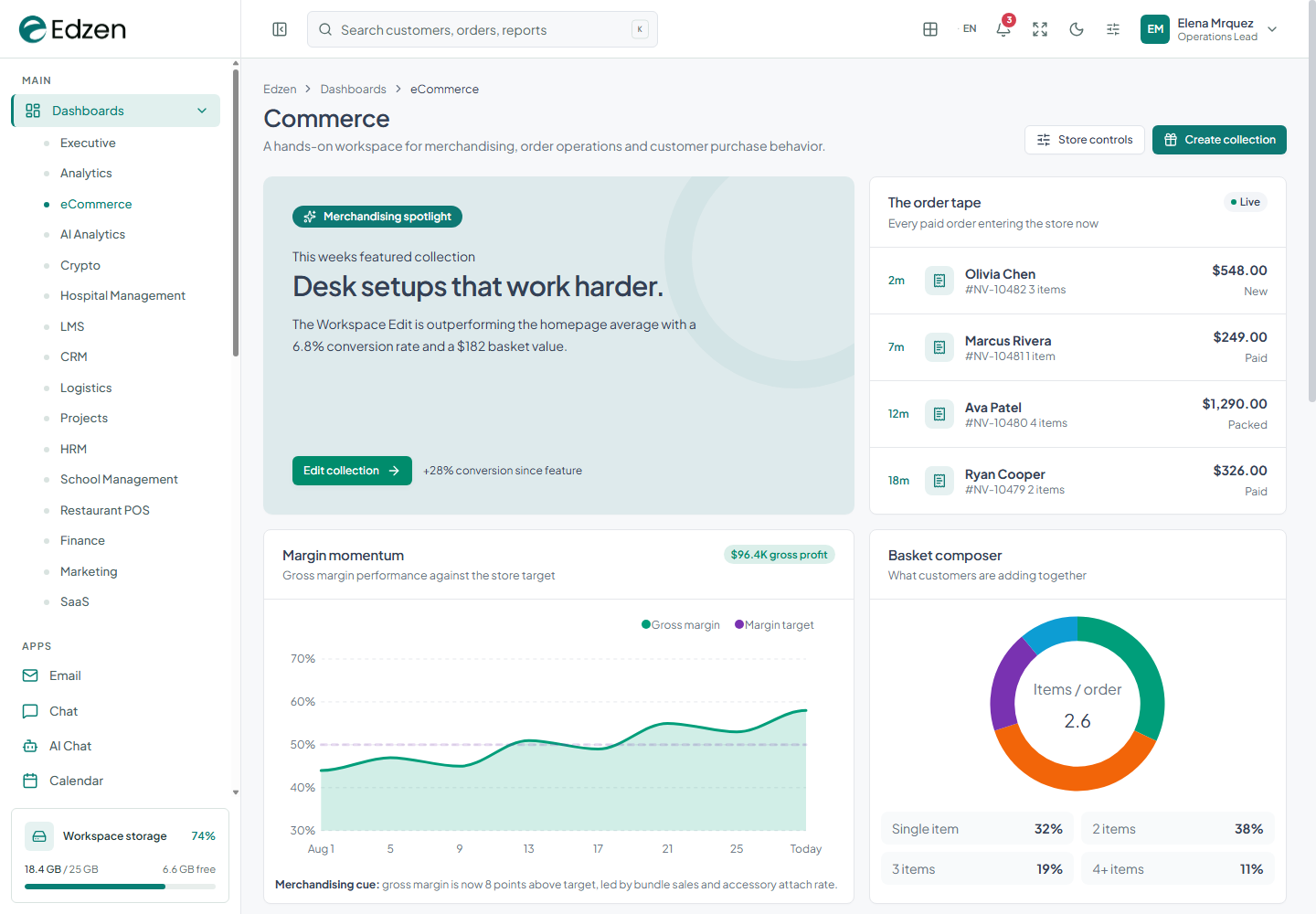Toggle Margin target legend series
Image resolution: width=1316 pixels, height=914 pixels.
tap(774, 625)
